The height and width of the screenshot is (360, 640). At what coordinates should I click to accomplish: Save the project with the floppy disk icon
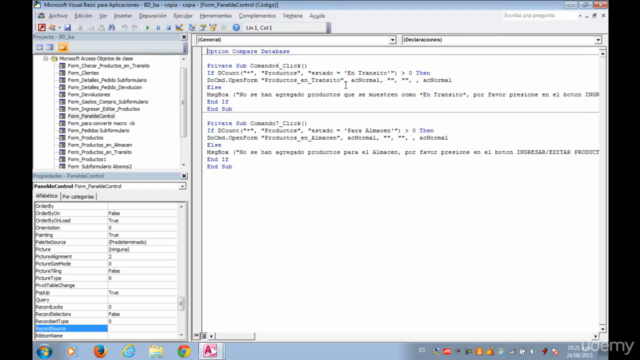[x=67, y=28]
